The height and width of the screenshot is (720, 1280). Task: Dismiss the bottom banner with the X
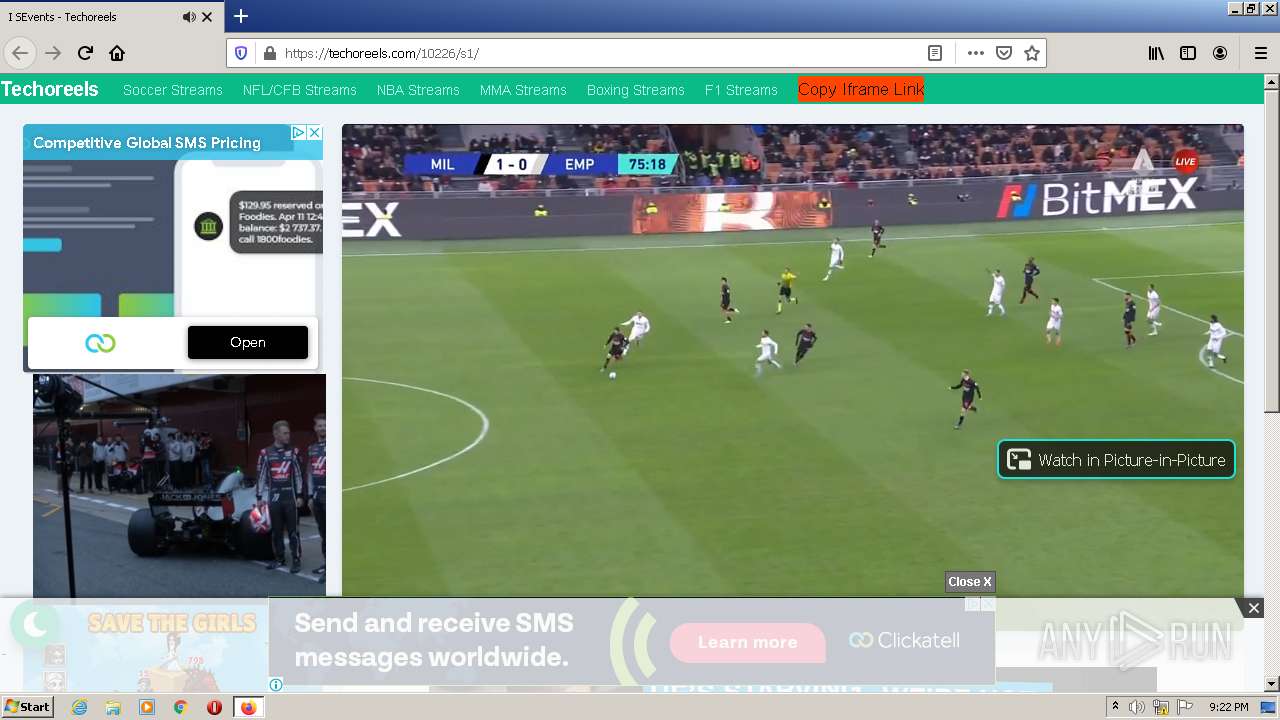(x=1253, y=608)
